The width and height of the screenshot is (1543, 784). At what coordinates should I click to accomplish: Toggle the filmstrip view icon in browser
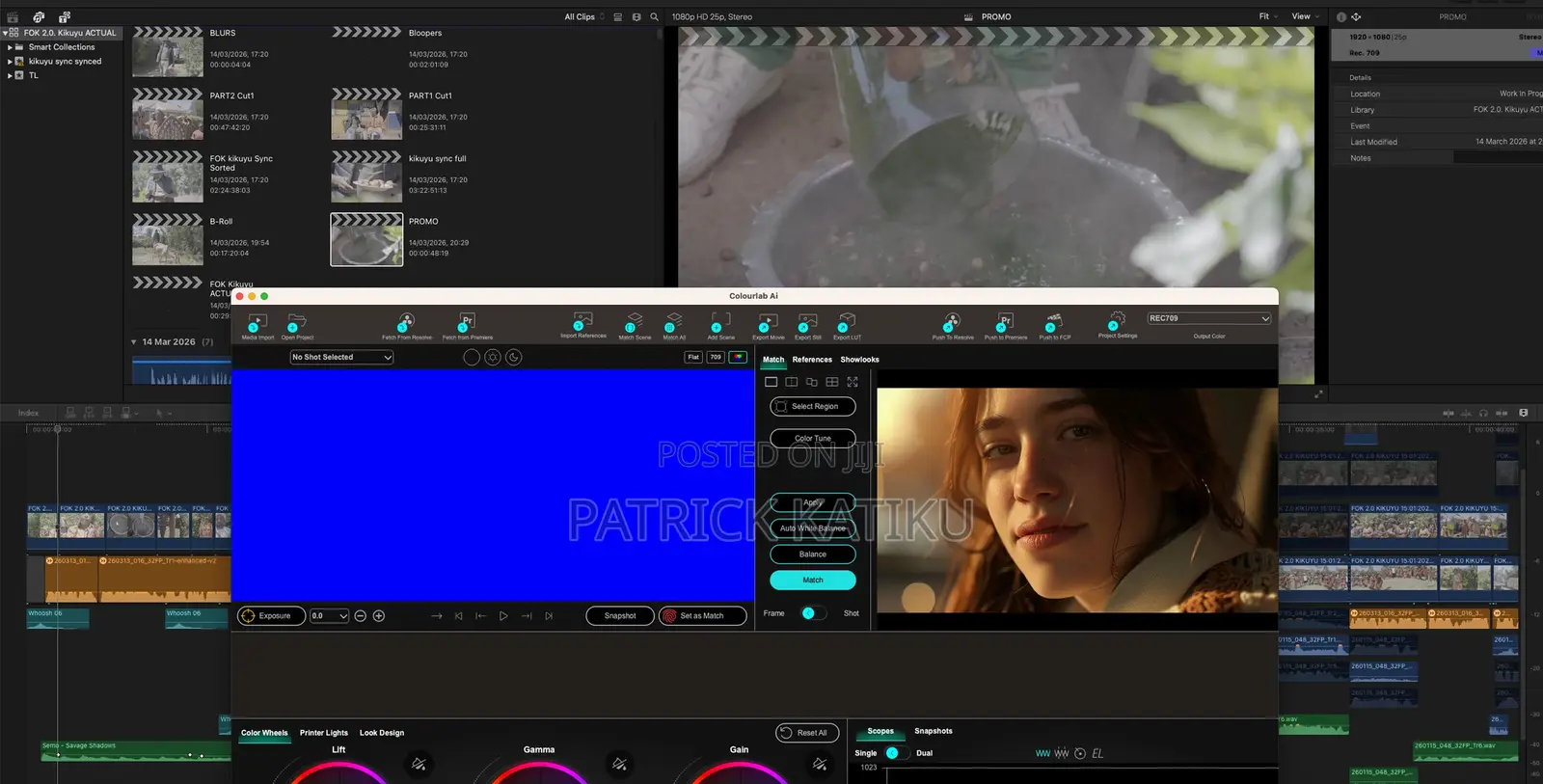click(x=636, y=16)
